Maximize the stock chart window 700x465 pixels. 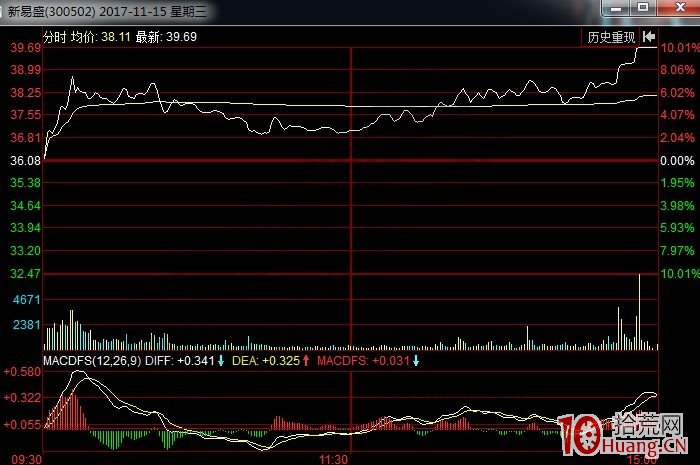(x=643, y=8)
